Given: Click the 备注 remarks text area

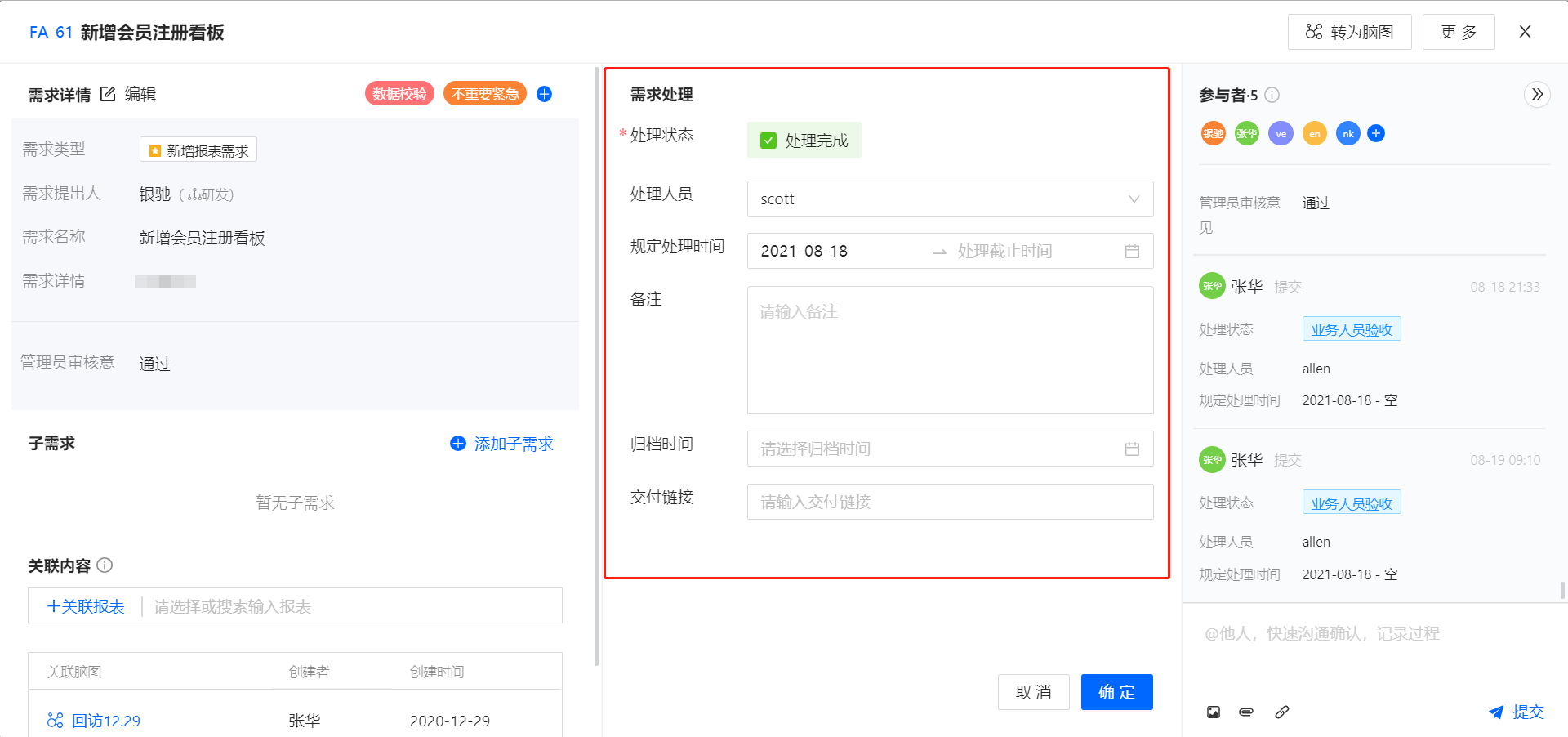Looking at the screenshot, I should pyautogui.click(x=950, y=350).
